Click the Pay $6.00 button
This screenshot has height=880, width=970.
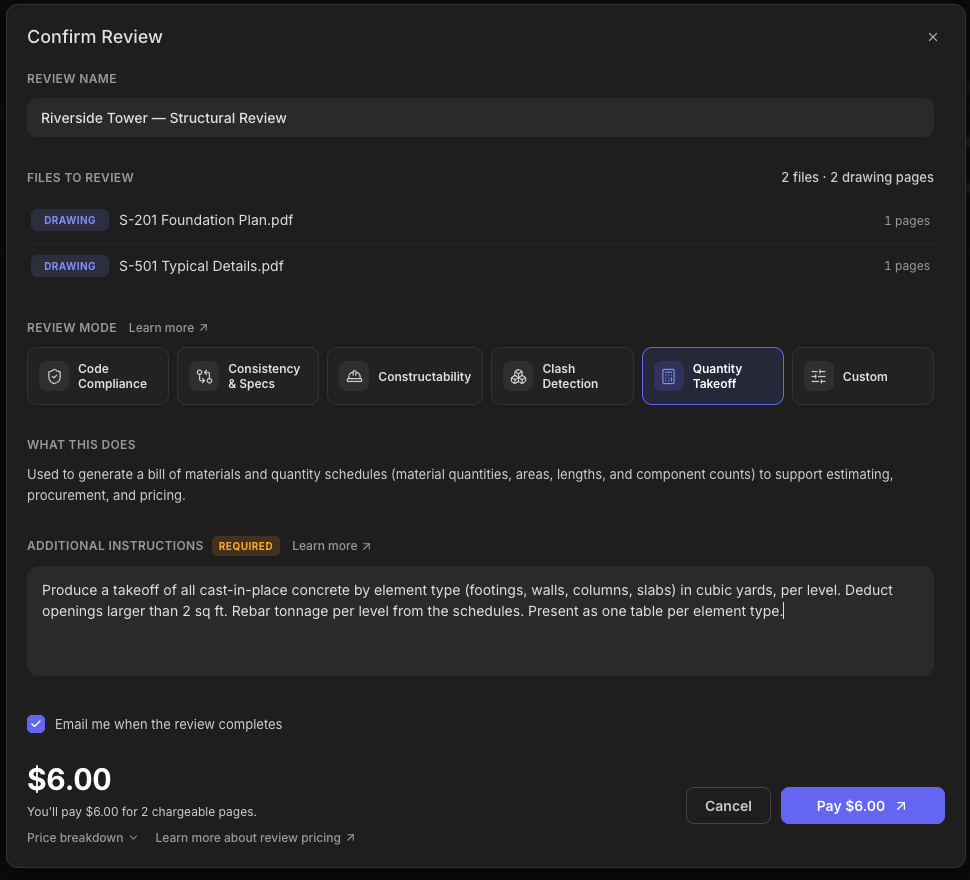tap(862, 806)
